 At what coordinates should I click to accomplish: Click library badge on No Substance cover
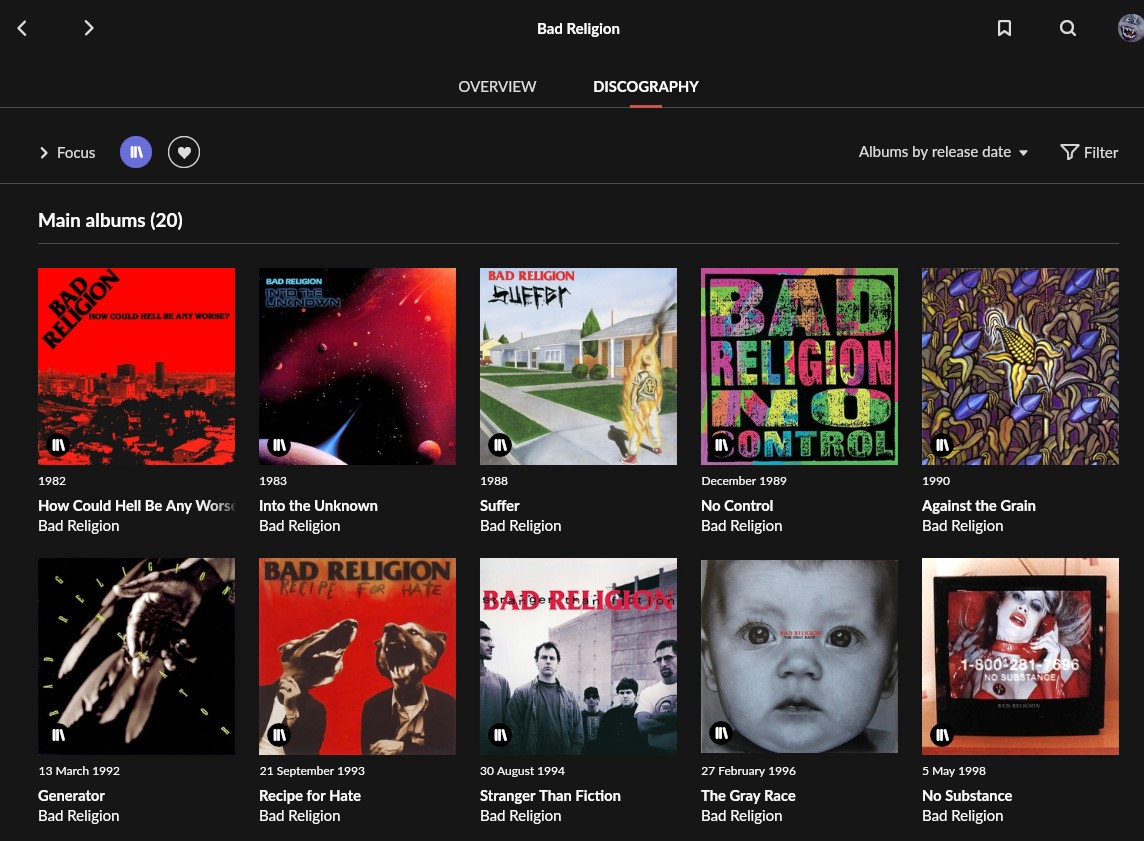[942, 735]
